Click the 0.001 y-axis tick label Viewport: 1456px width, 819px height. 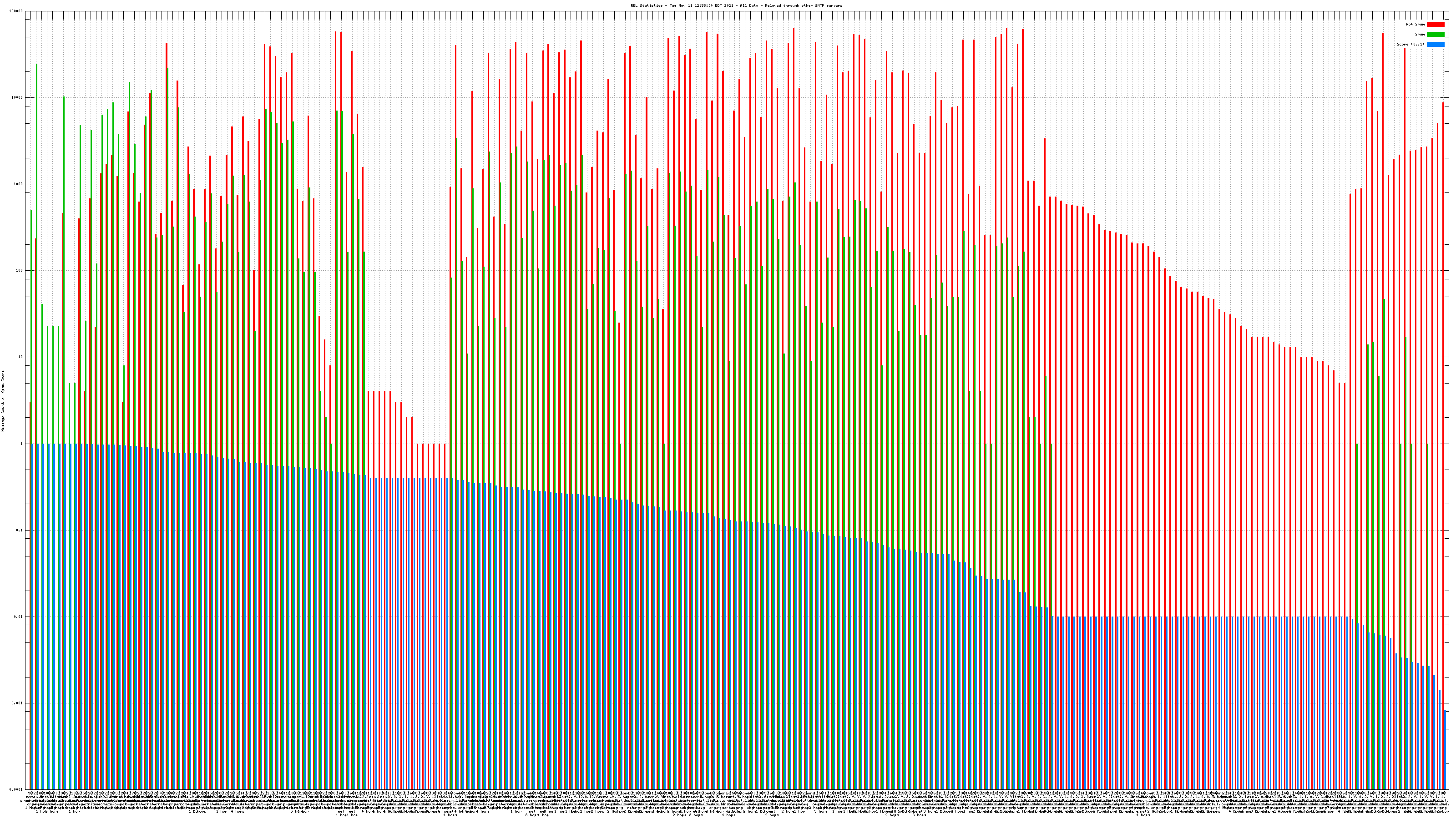click(x=18, y=703)
